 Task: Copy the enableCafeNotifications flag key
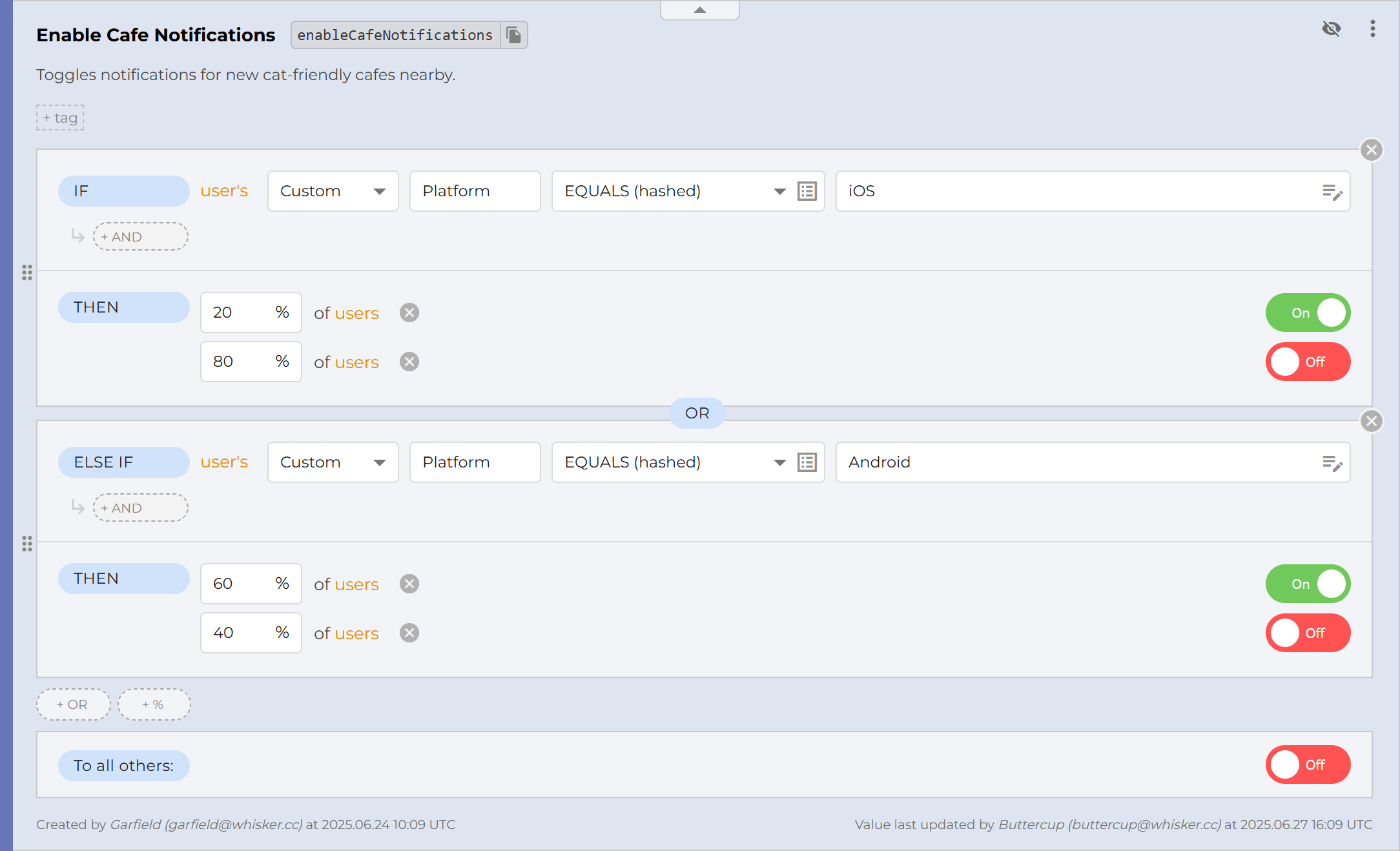(513, 34)
